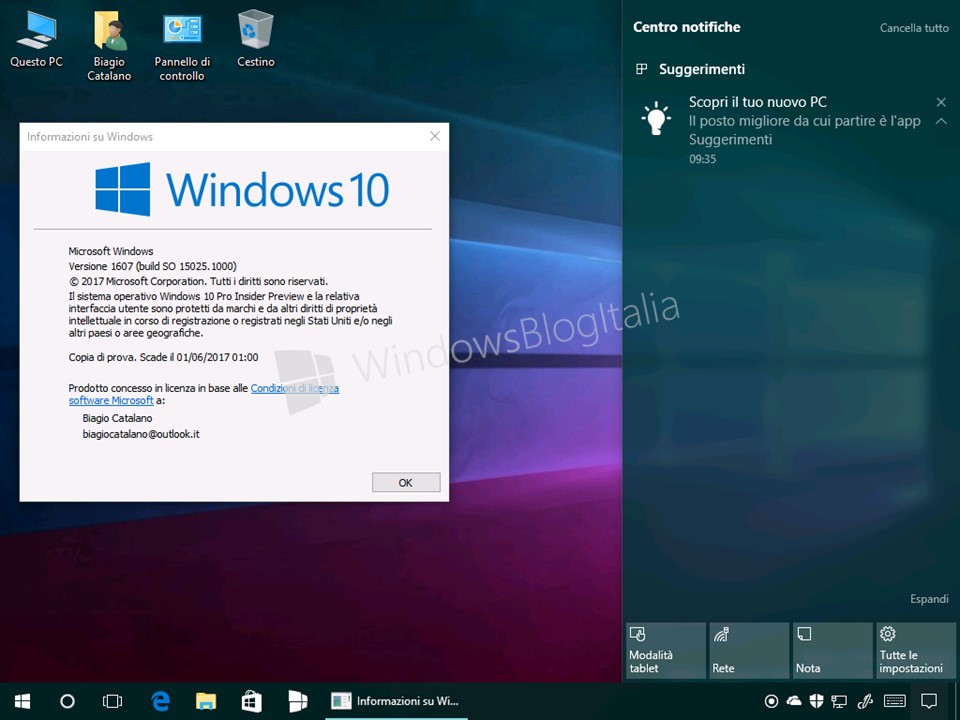Image resolution: width=960 pixels, height=720 pixels.
Task: Select the Biagio Catalano user folder icon
Action: pyautogui.click(x=109, y=47)
